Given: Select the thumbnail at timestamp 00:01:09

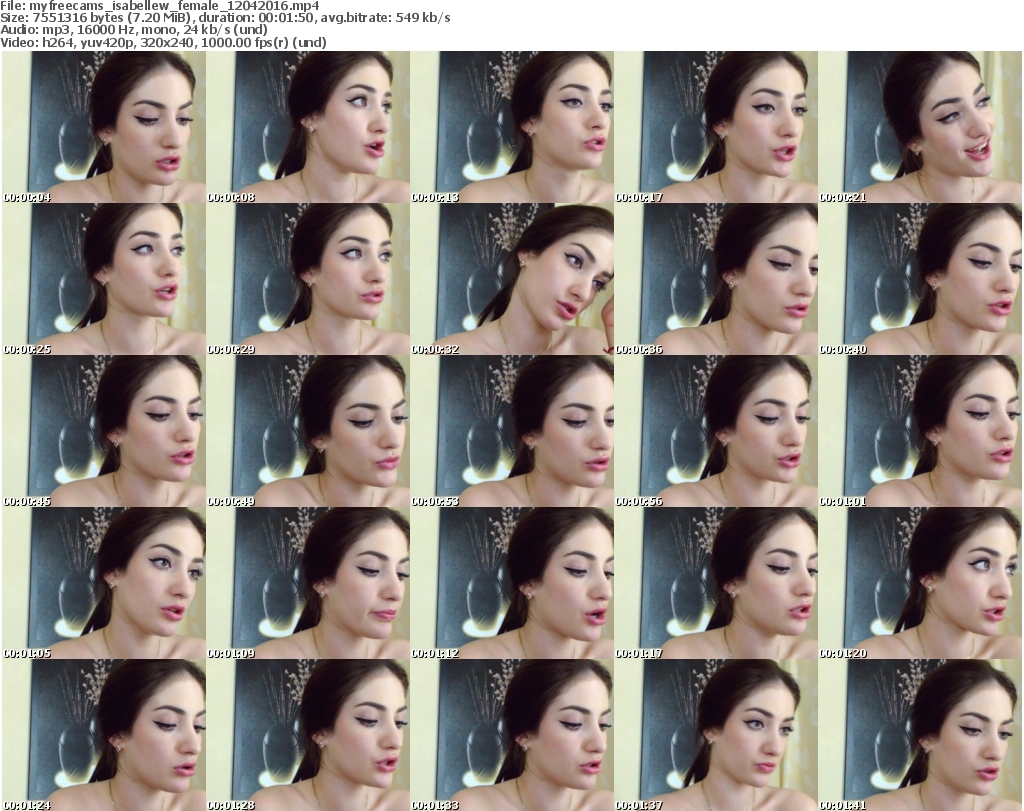Looking at the screenshot, I should coord(308,583).
